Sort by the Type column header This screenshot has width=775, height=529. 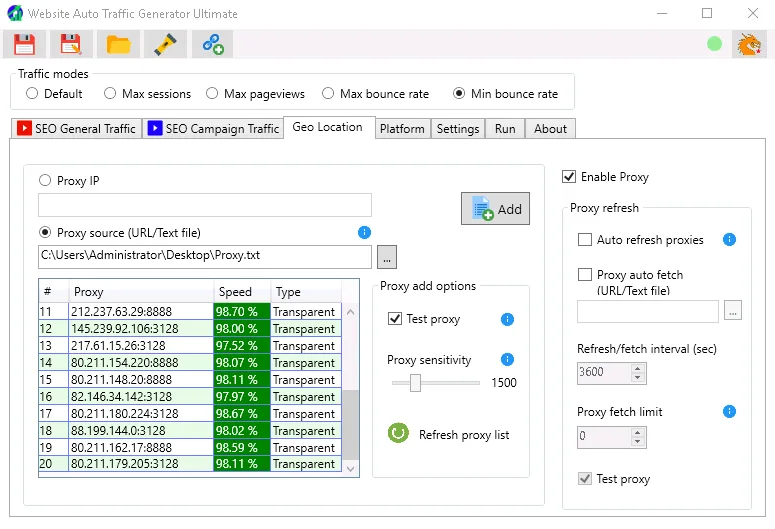tap(306, 292)
